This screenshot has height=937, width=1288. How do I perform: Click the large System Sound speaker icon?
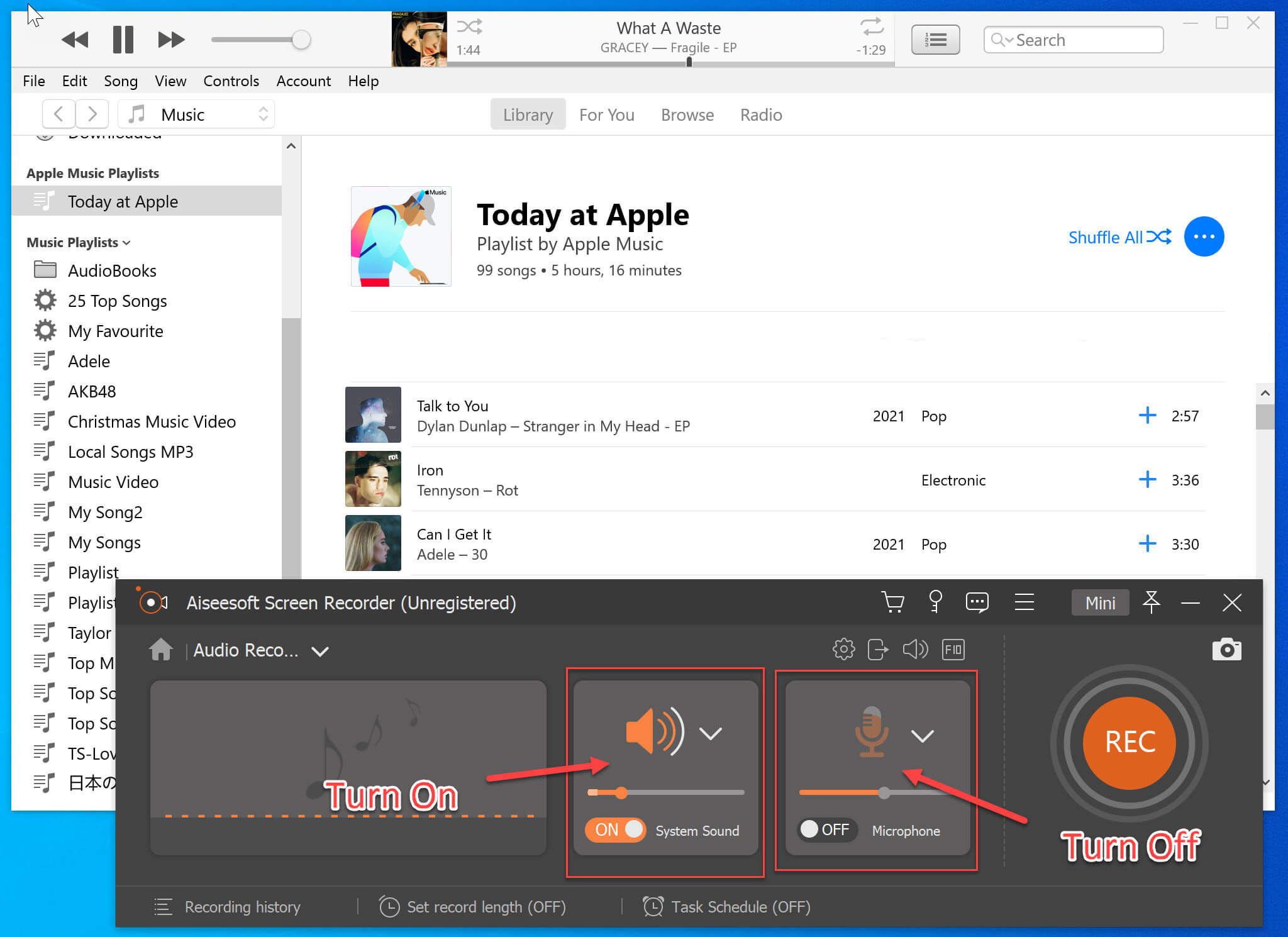point(654,731)
